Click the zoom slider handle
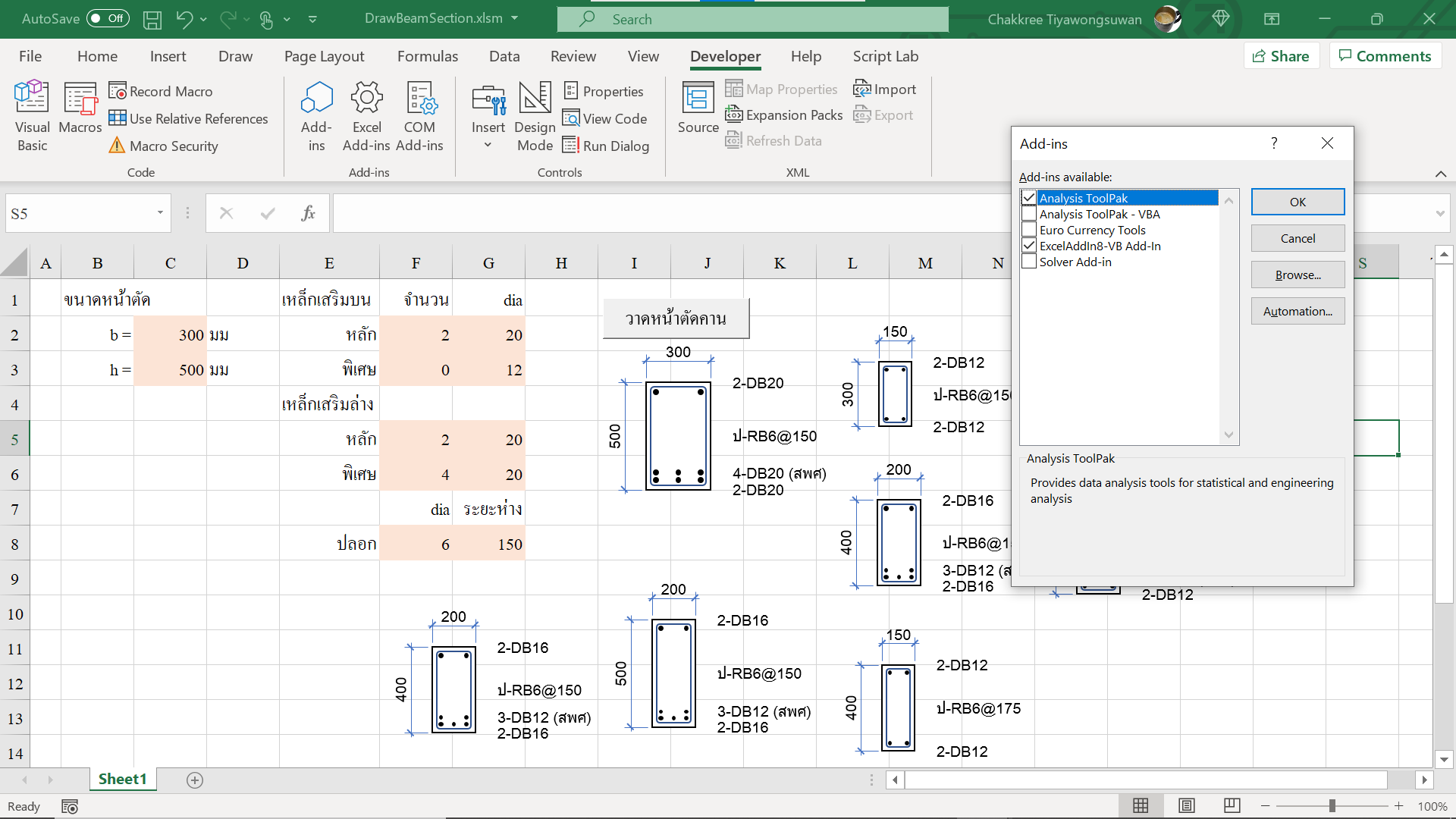The height and width of the screenshot is (819, 1456). click(x=1332, y=805)
